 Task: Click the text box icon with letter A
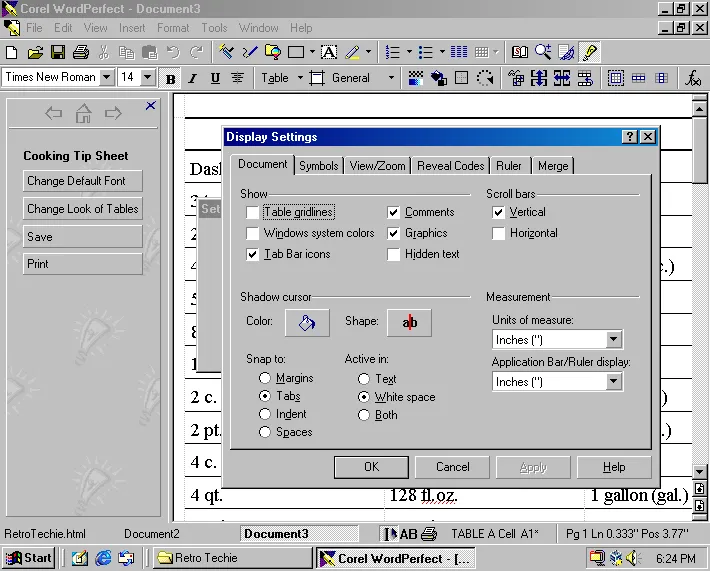329,53
